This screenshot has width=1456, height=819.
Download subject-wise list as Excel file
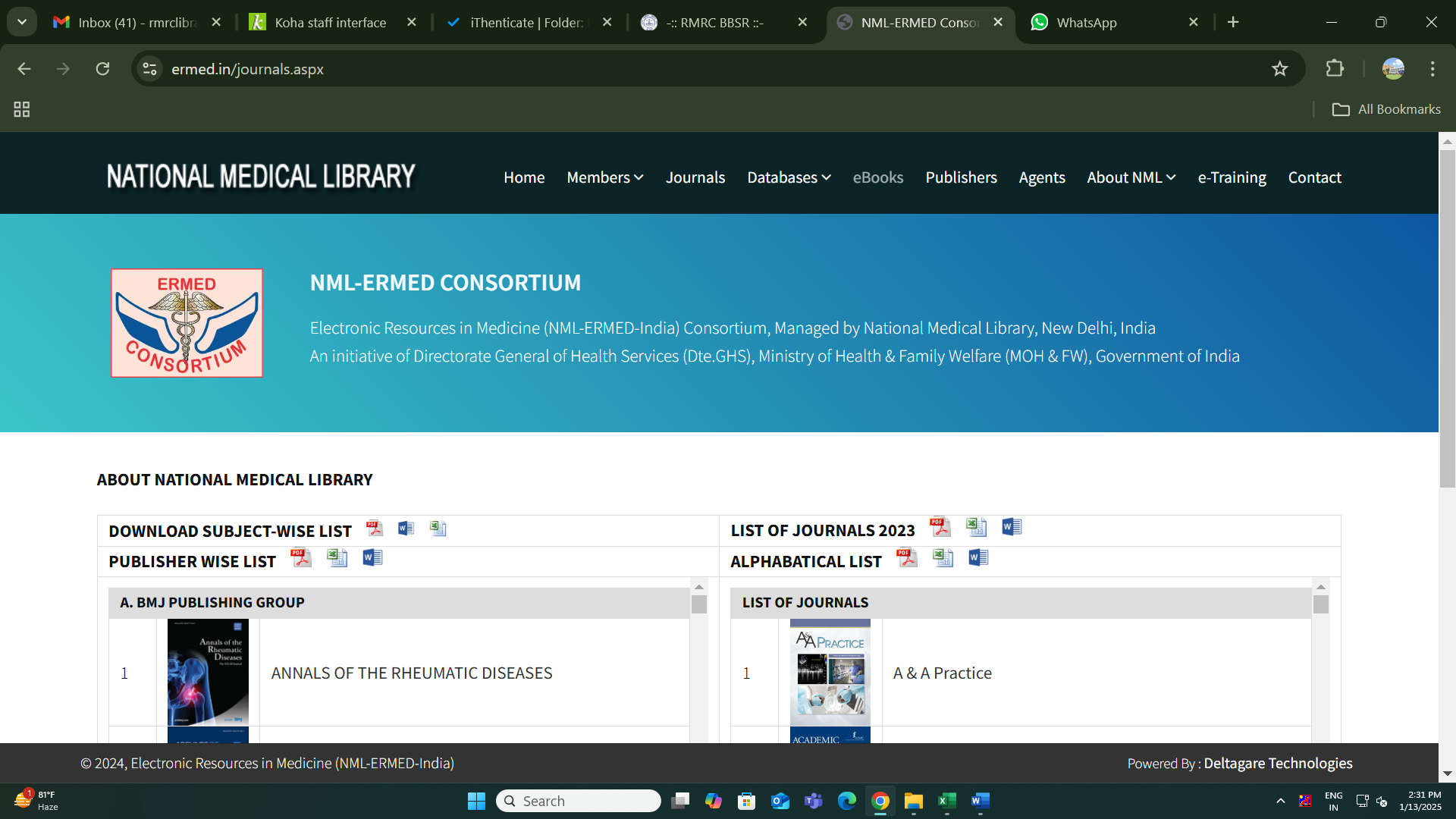point(438,529)
